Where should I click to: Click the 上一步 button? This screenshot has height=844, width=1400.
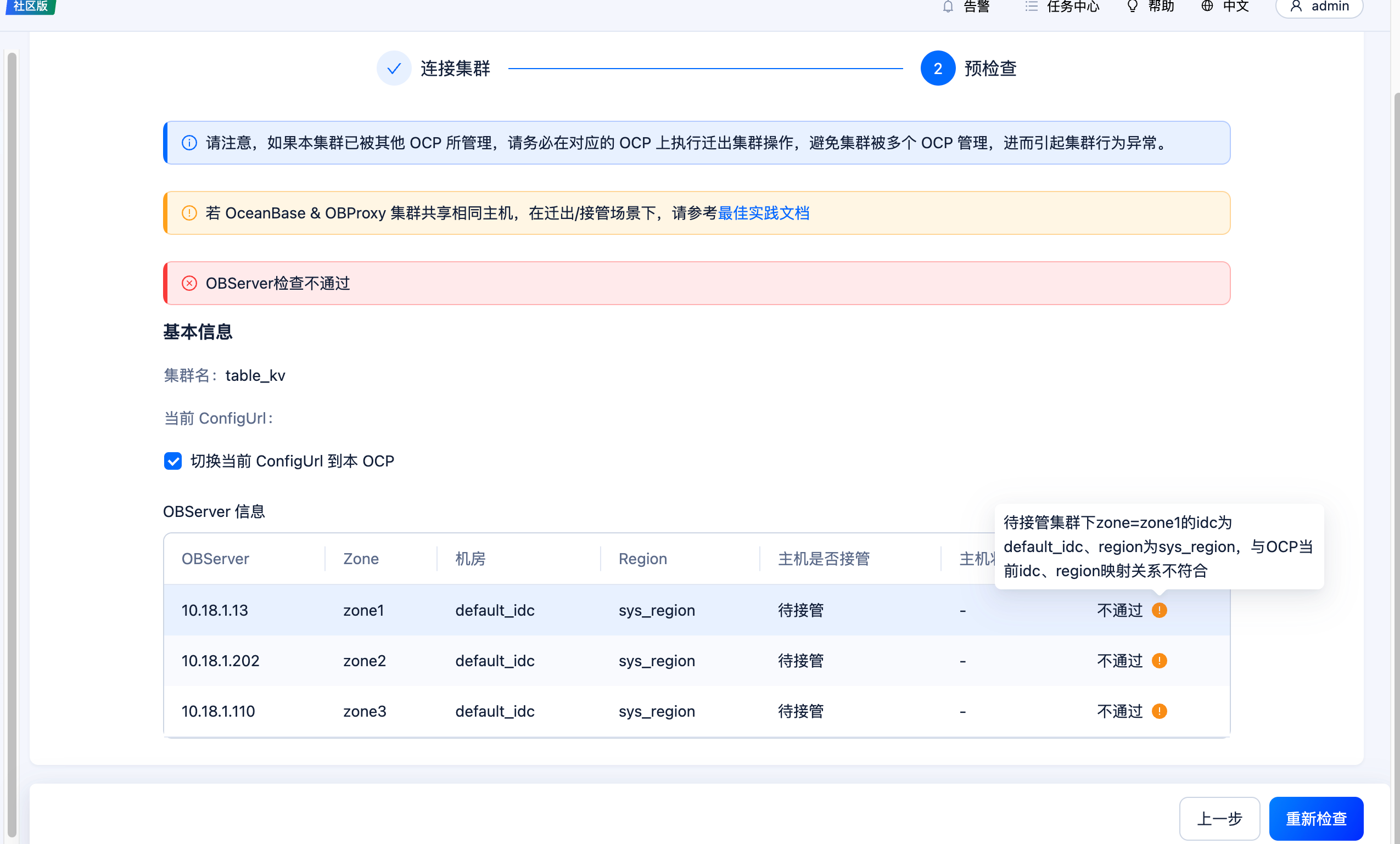1219,818
